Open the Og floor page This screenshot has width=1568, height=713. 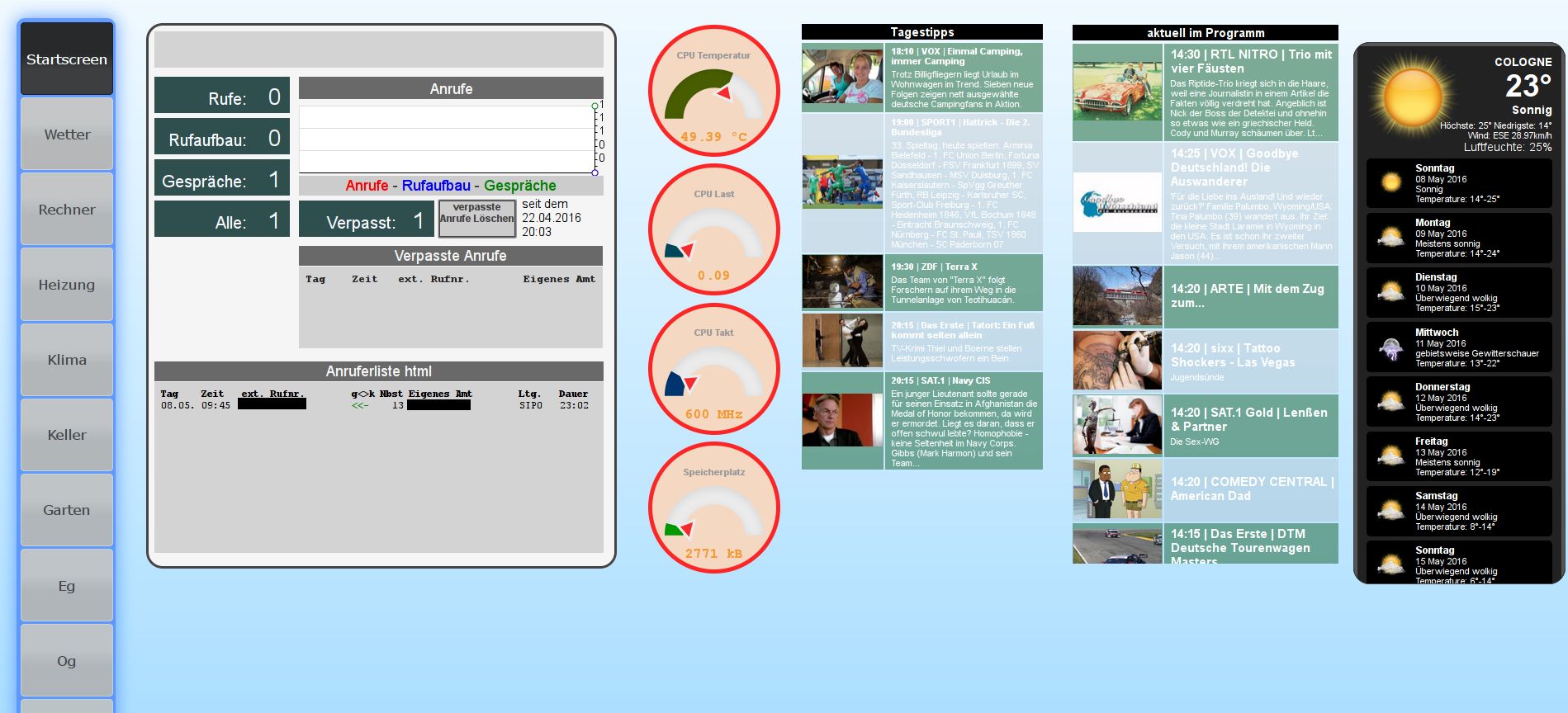(x=67, y=661)
